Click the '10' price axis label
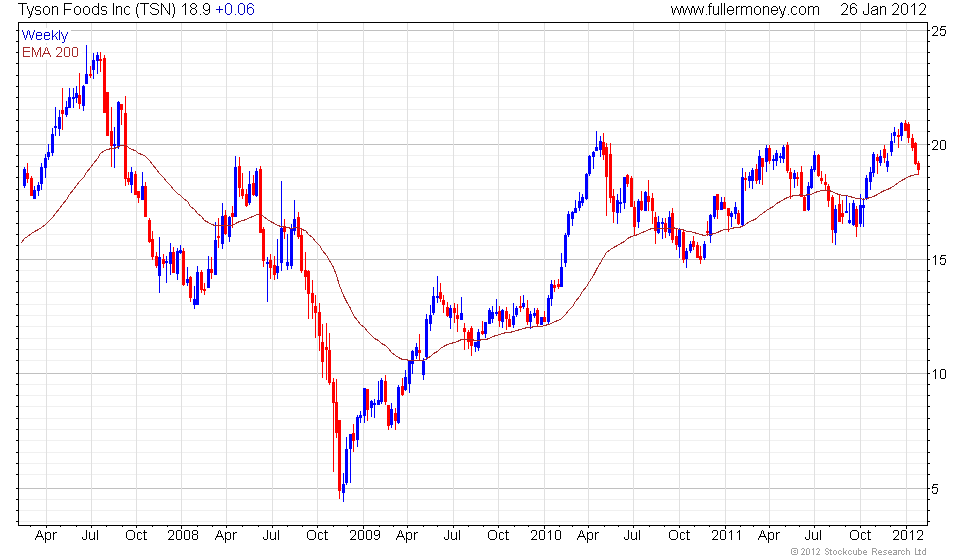The width and height of the screenshot is (980, 560). (939, 374)
